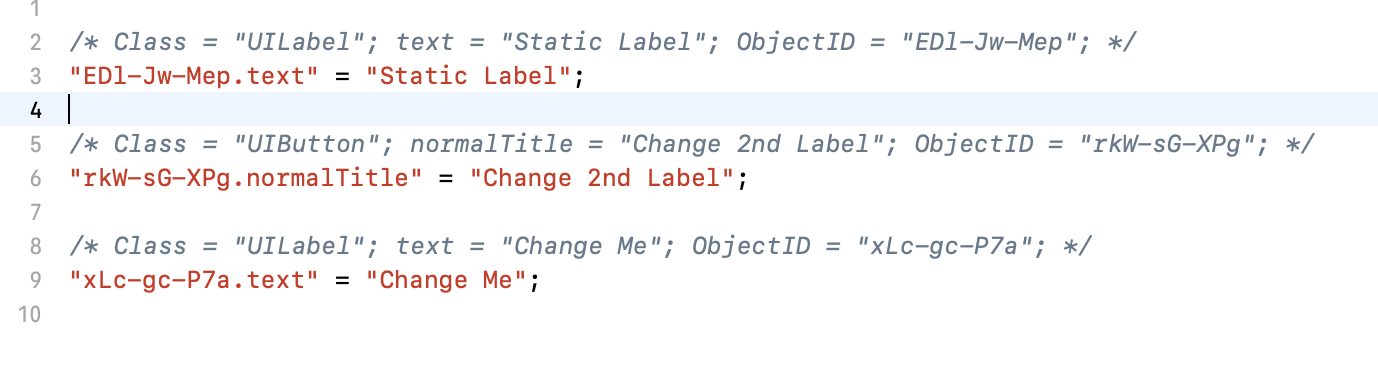Place cursor in "rkW-sG-XPg.normalTitle" key
Image resolution: width=1378 pixels, height=372 pixels.
[x=245, y=179]
